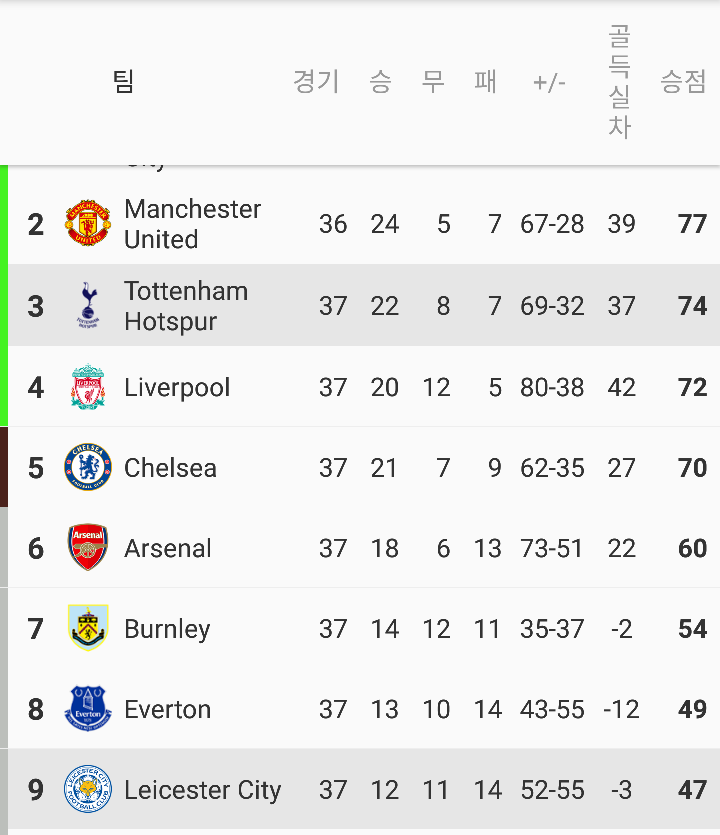Select Leicester City's rank number 9
The height and width of the screenshot is (835, 720).
click(x=36, y=790)
